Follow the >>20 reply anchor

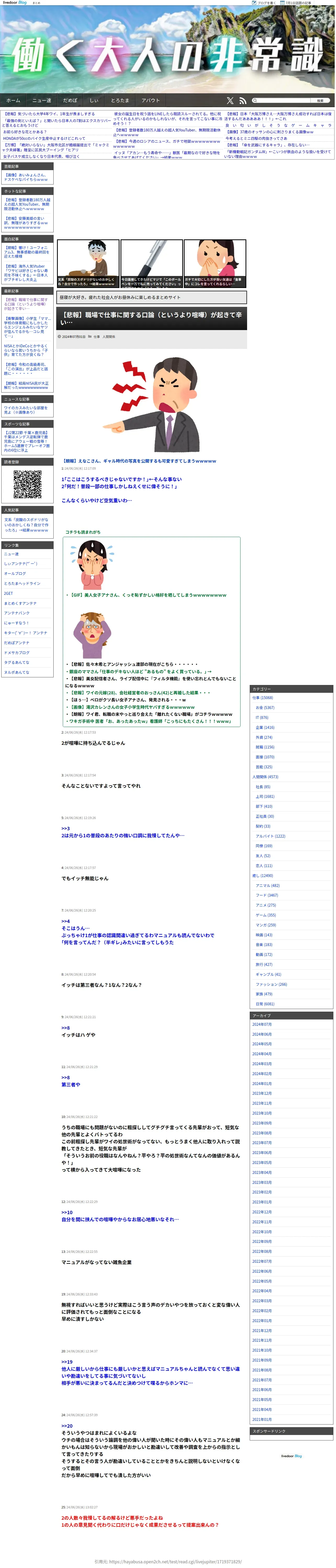pos(66,1426)
